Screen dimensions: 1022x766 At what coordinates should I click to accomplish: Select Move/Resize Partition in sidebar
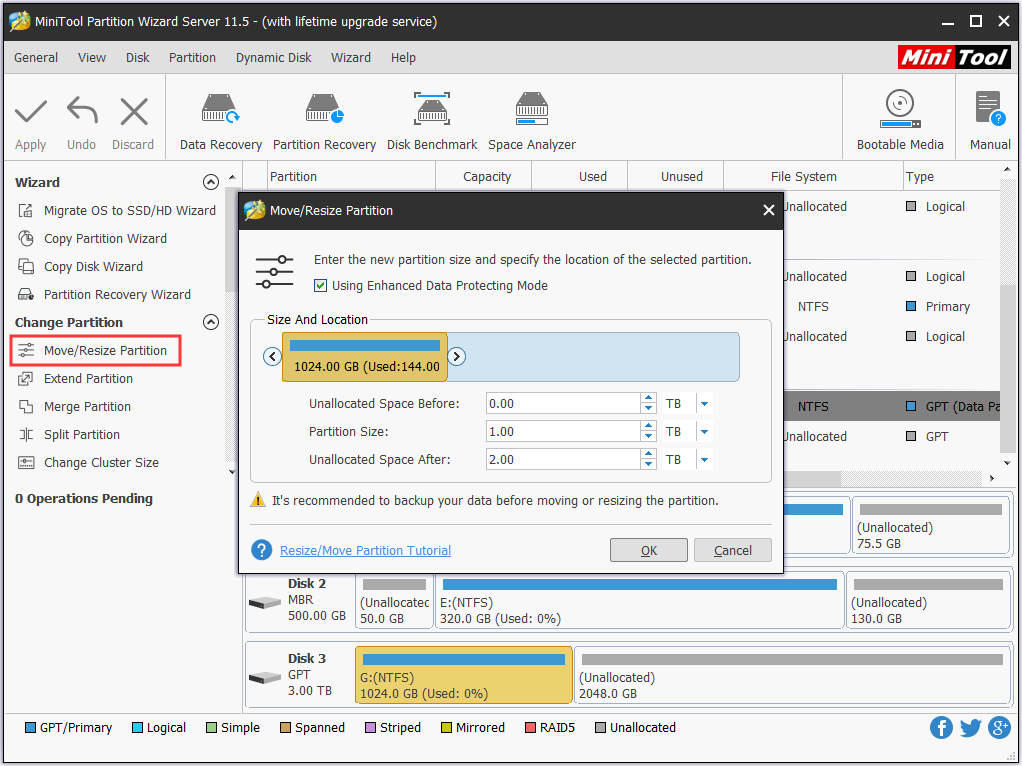tap(95, 351)
